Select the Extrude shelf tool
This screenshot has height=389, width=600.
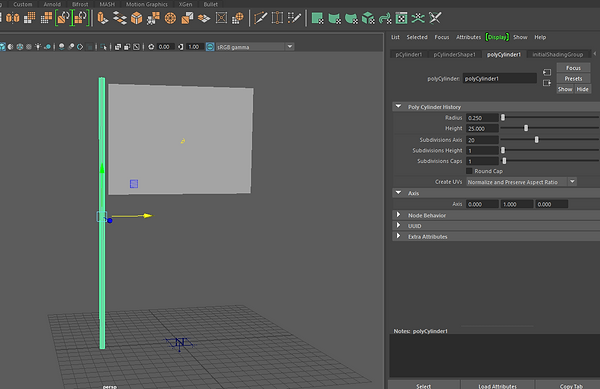[103, 18]
